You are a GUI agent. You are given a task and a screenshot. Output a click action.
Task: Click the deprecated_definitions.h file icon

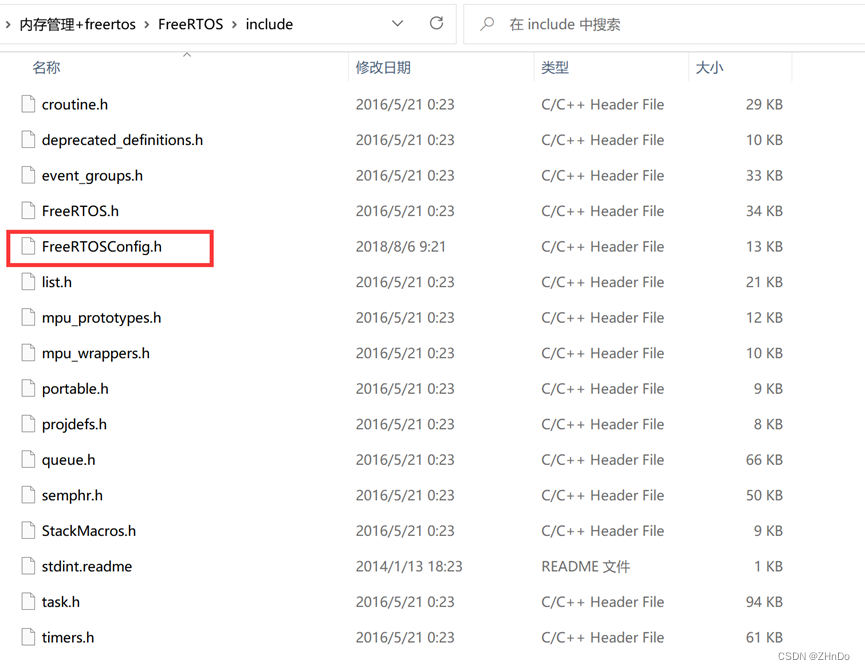point(28,140)
